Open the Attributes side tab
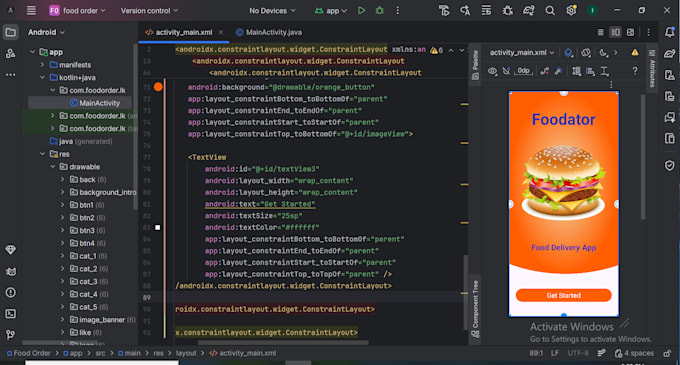This screenshot has width=680, height=365. [x=652, y=68]
